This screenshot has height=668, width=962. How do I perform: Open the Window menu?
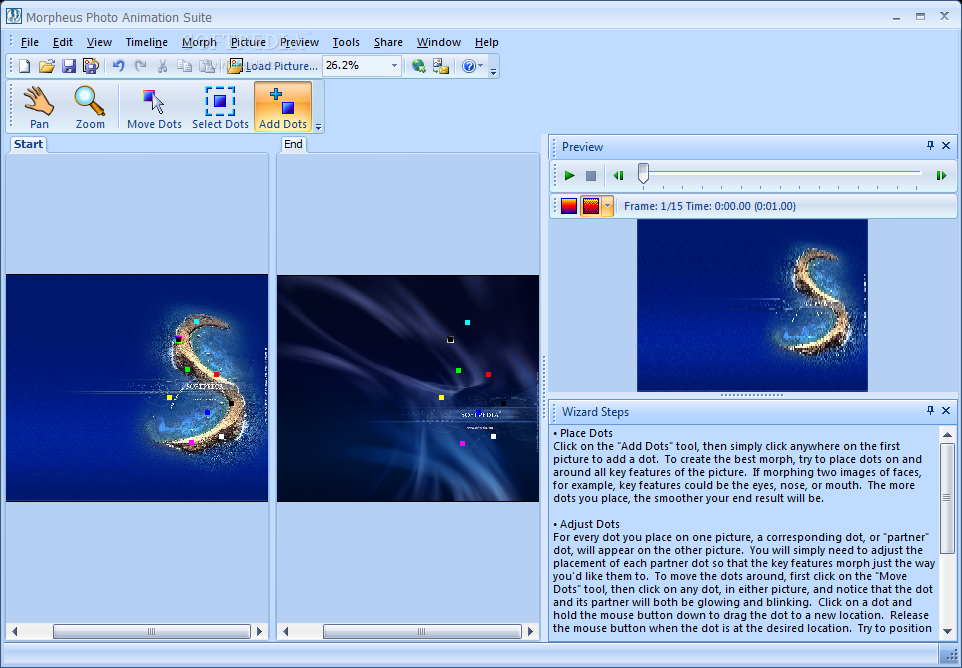click(x=439, y=42)
